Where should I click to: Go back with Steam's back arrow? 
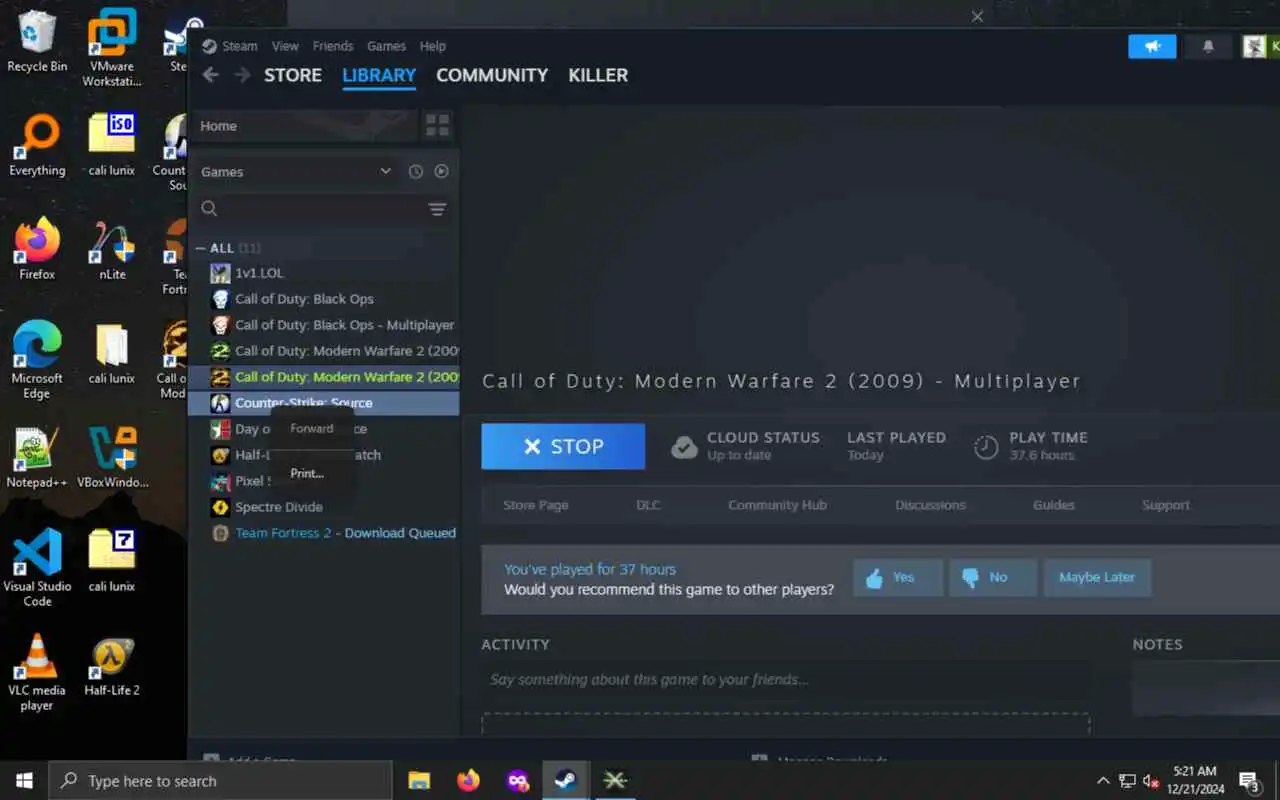[210, 75]
